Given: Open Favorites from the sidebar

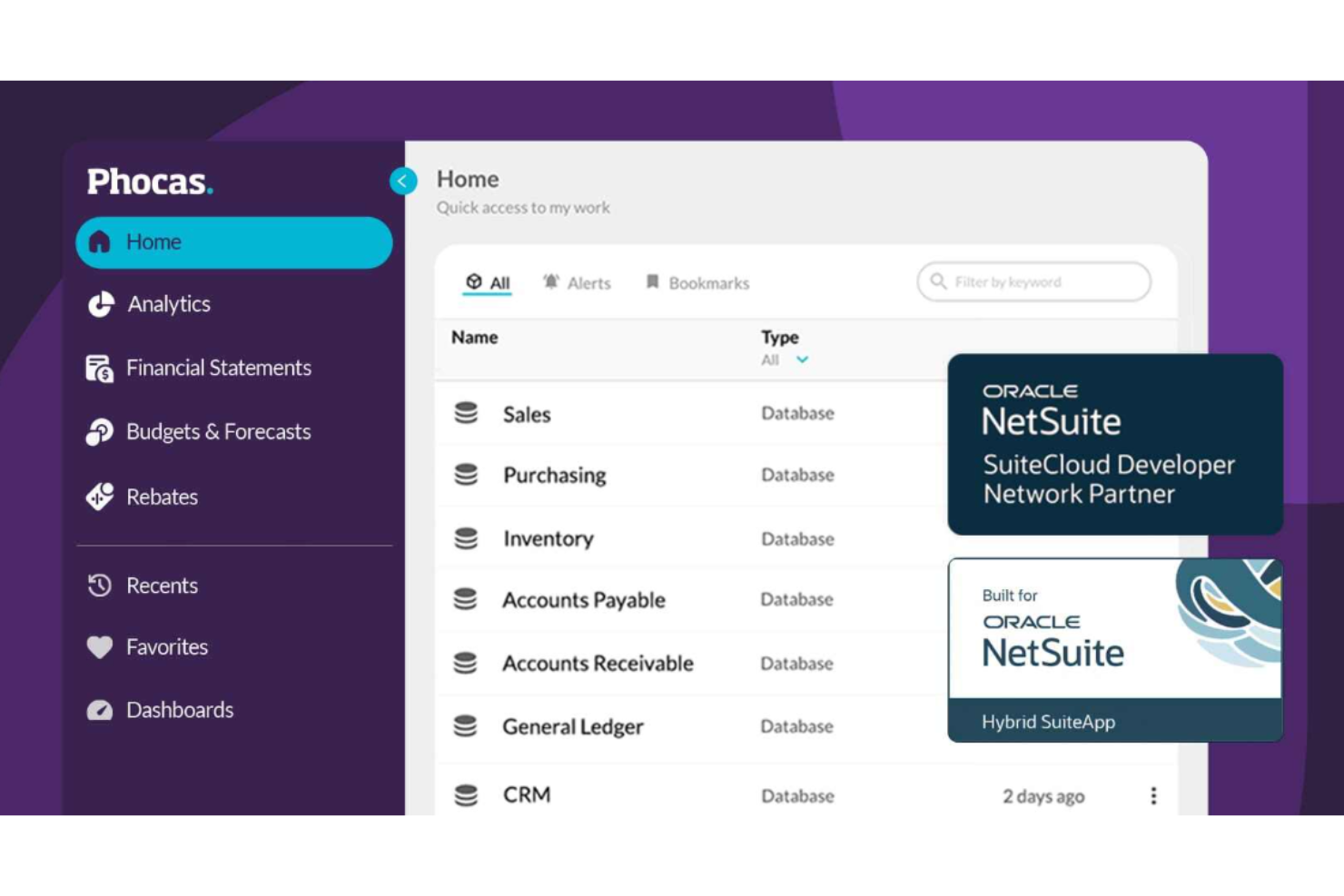Looking at the screenshot, I should tap(167, 647).
